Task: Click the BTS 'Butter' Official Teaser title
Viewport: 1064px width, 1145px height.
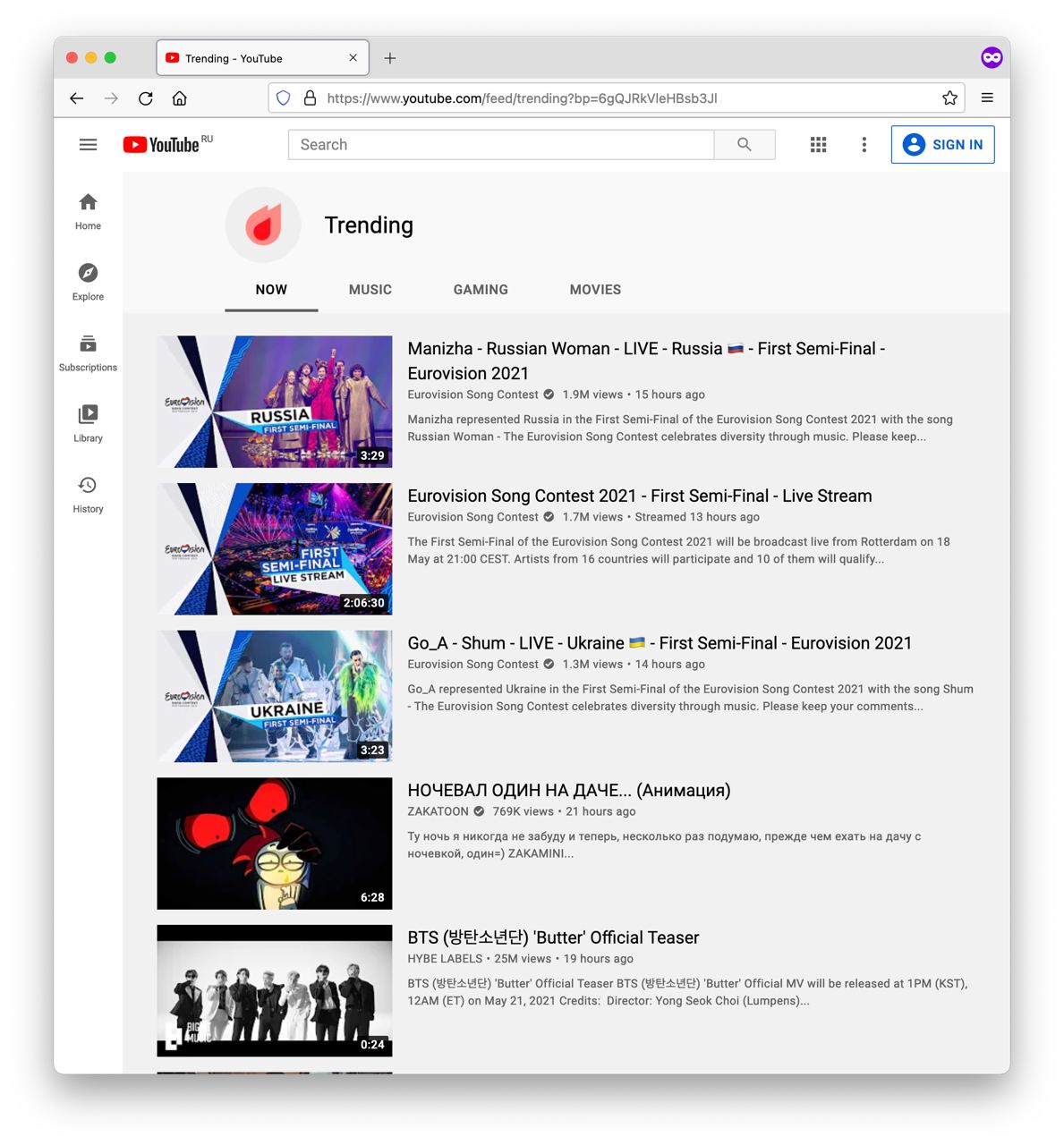Action: pos(553,937)
